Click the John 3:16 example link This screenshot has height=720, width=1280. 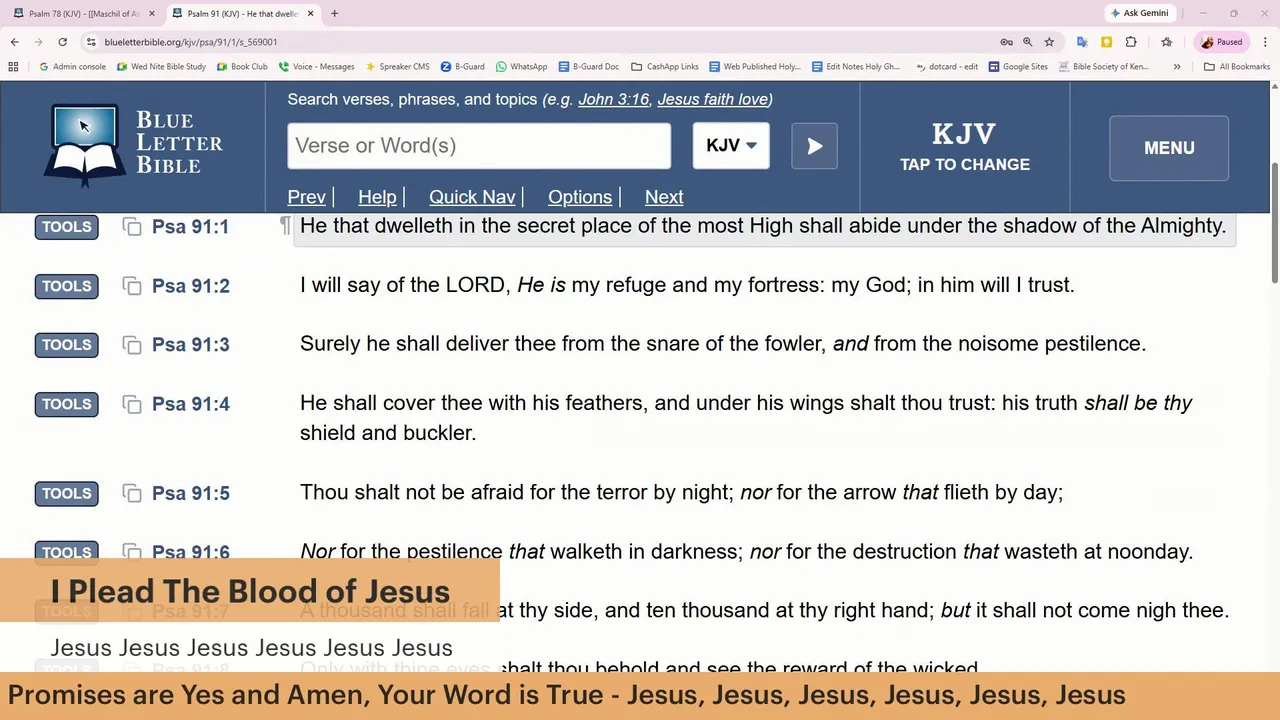[x=613, y=99]
